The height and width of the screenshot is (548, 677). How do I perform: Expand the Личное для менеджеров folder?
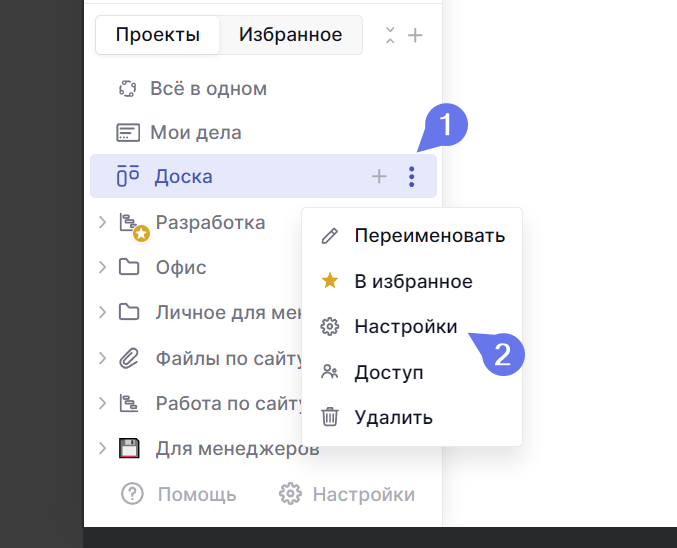(x=102, y=312)
